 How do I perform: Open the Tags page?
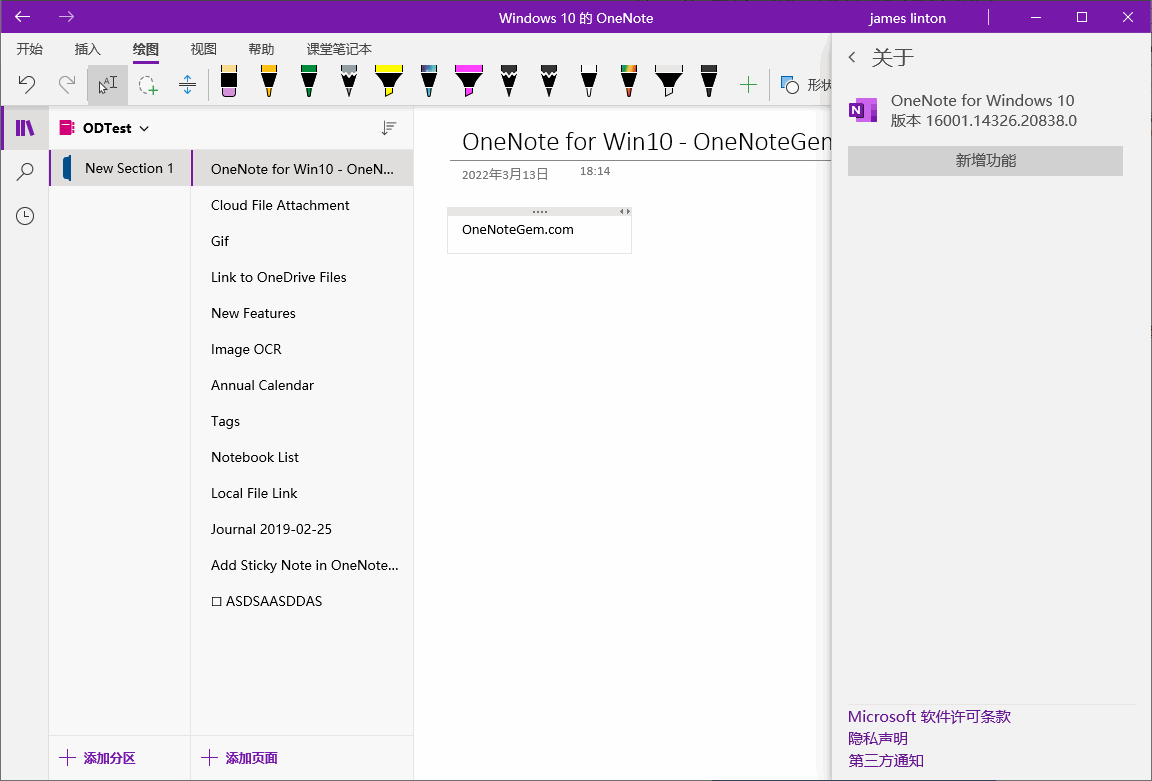click(x=302, y=421)
